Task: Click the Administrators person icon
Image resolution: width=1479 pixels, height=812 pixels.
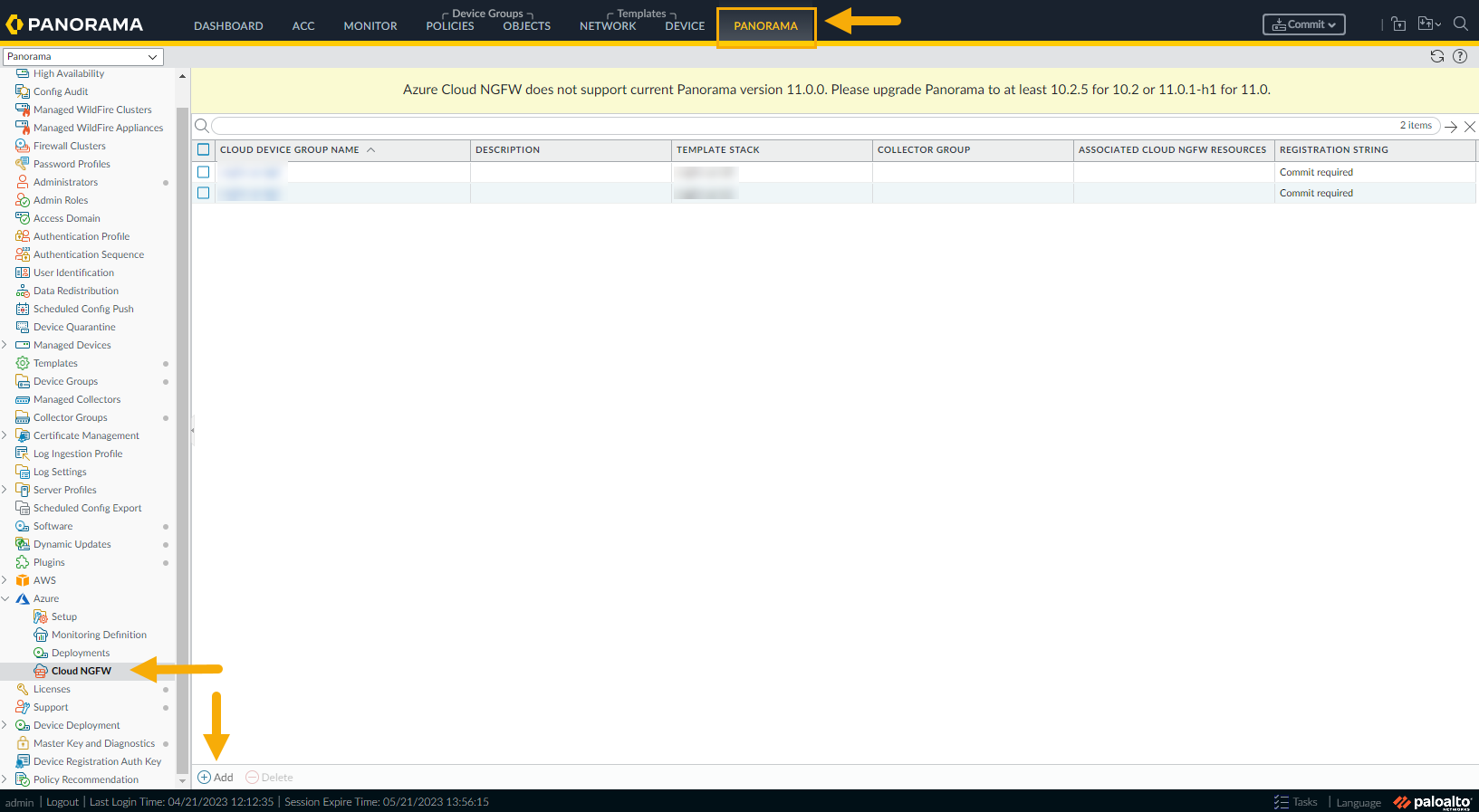Action: tap(23, 182)
